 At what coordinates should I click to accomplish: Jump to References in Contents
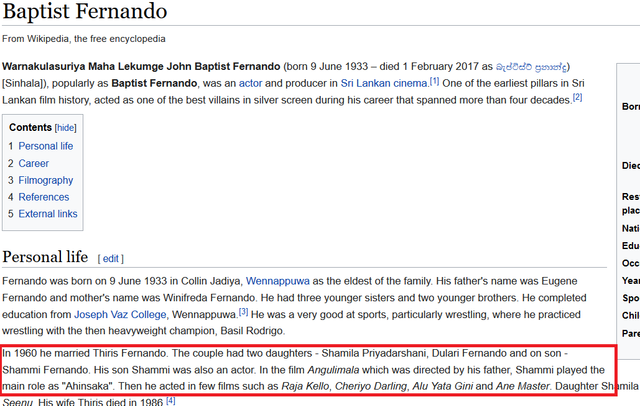point(44,197)
